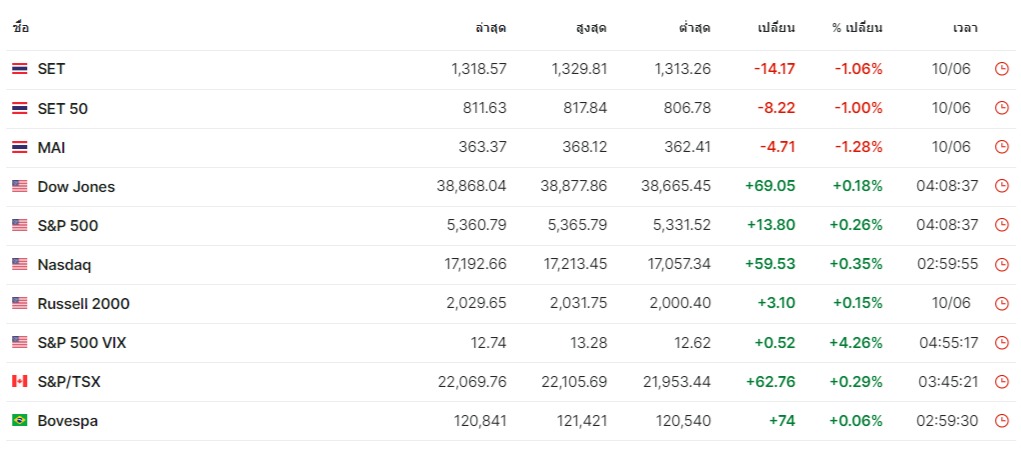Viewport: 1021px width, 449px height.
Task: Sort by the % เปลี่ยน column header
Action: tap(857, 28)
